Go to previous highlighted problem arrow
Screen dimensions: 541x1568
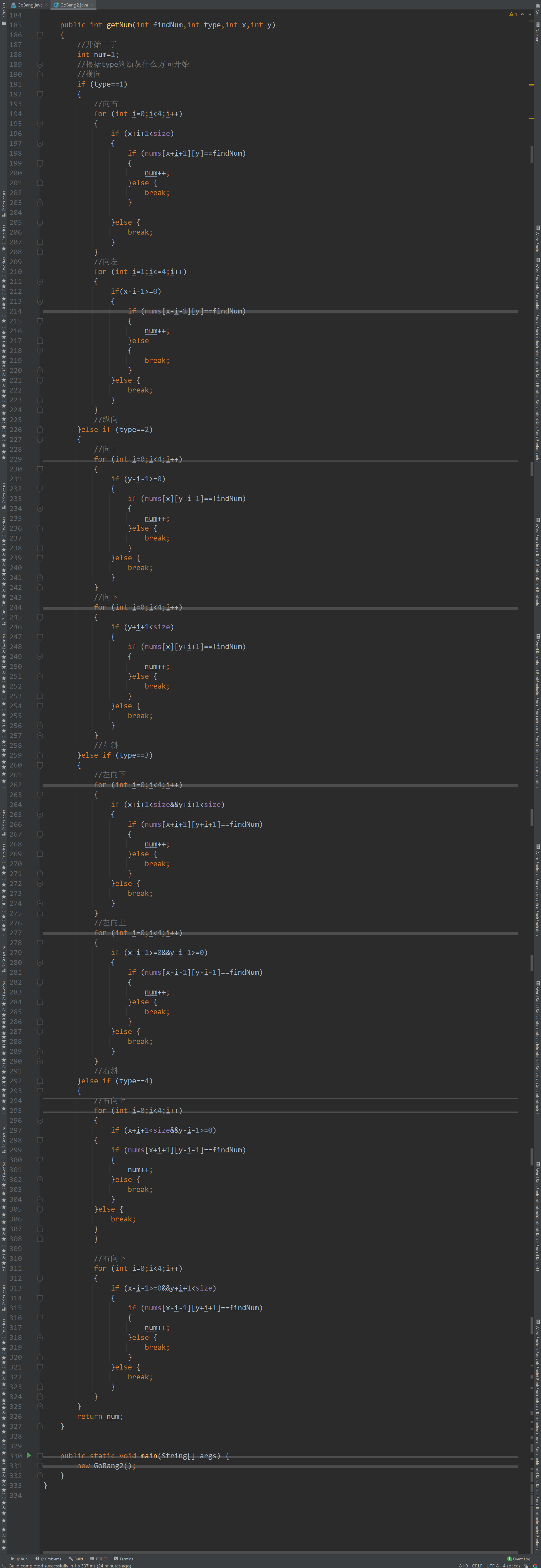pyautogui.click(x=522, y=15)
